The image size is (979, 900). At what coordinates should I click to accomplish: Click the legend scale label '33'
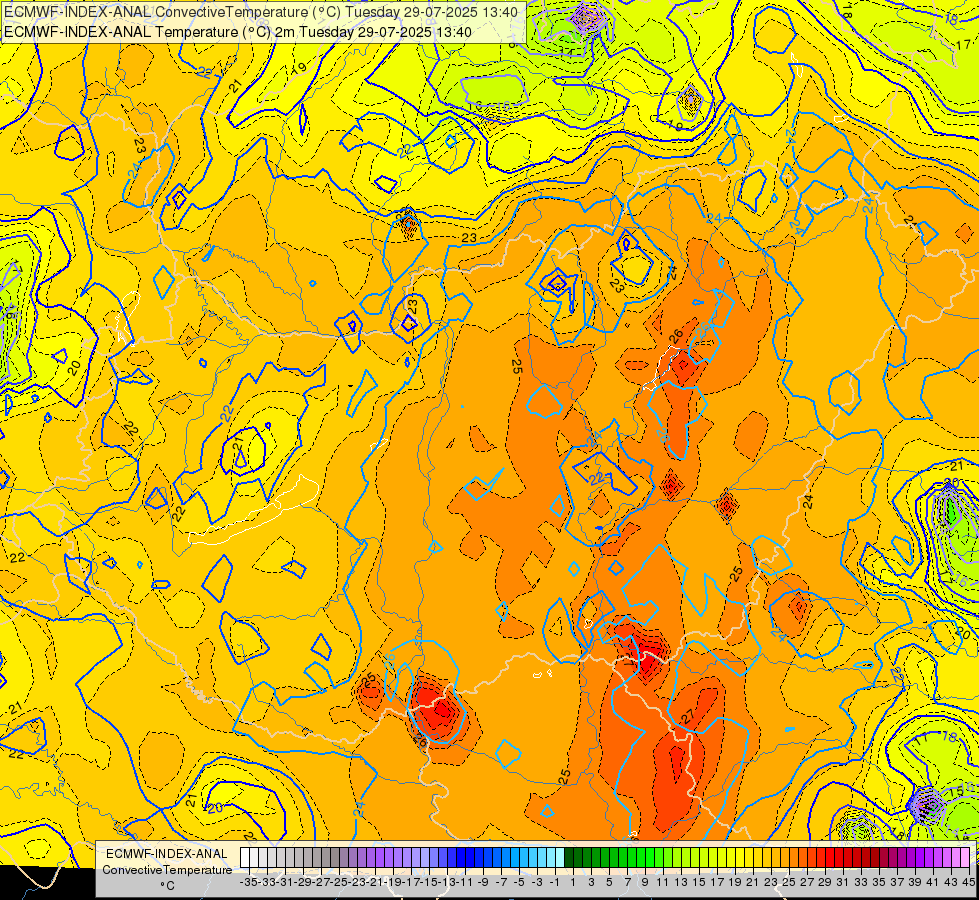[x=861, y=882]
